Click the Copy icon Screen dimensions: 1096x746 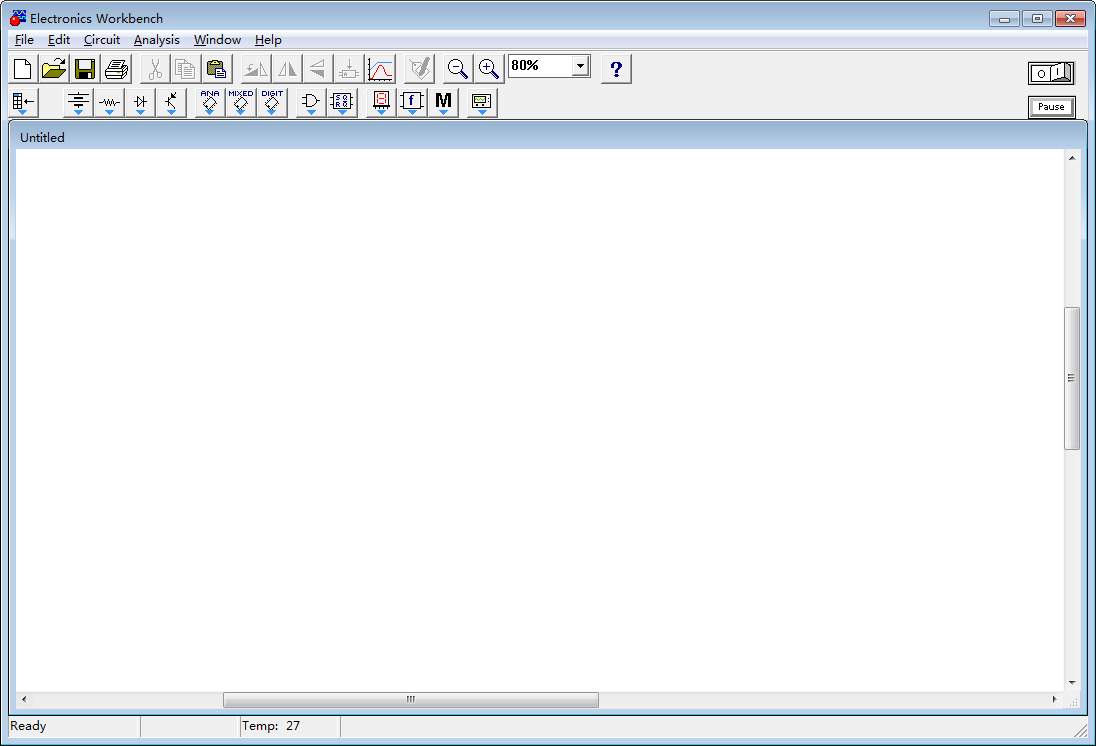[186, 69]
